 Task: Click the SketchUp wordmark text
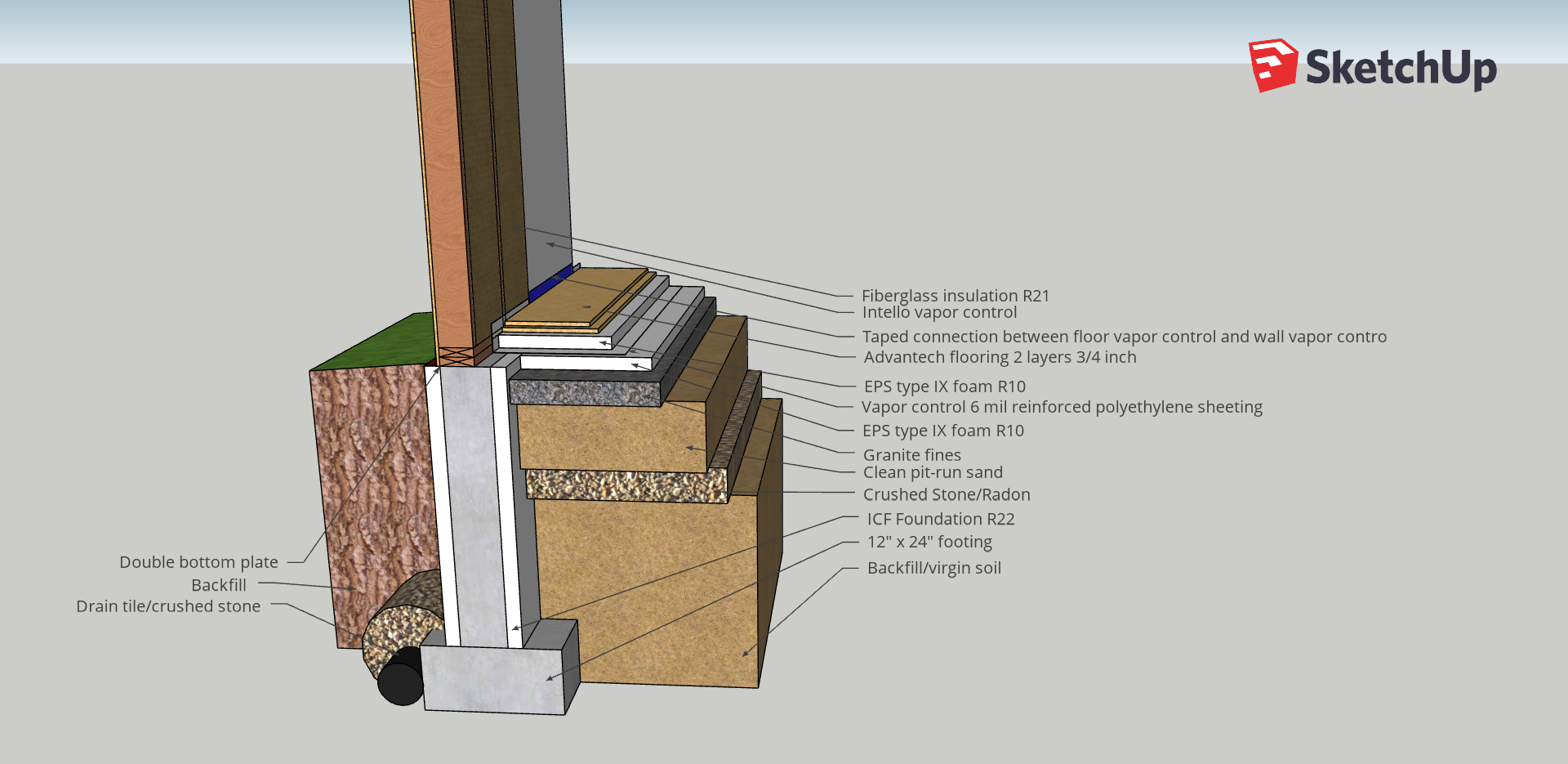(1401, 68)
